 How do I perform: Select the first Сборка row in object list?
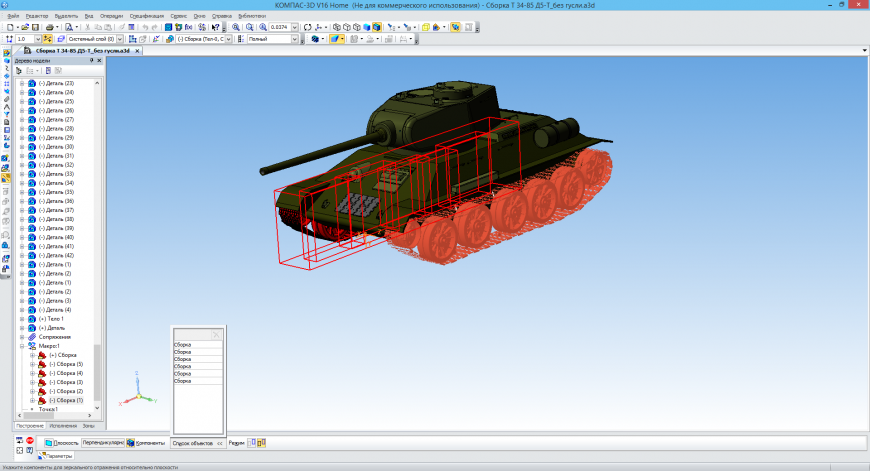(198, 345)
